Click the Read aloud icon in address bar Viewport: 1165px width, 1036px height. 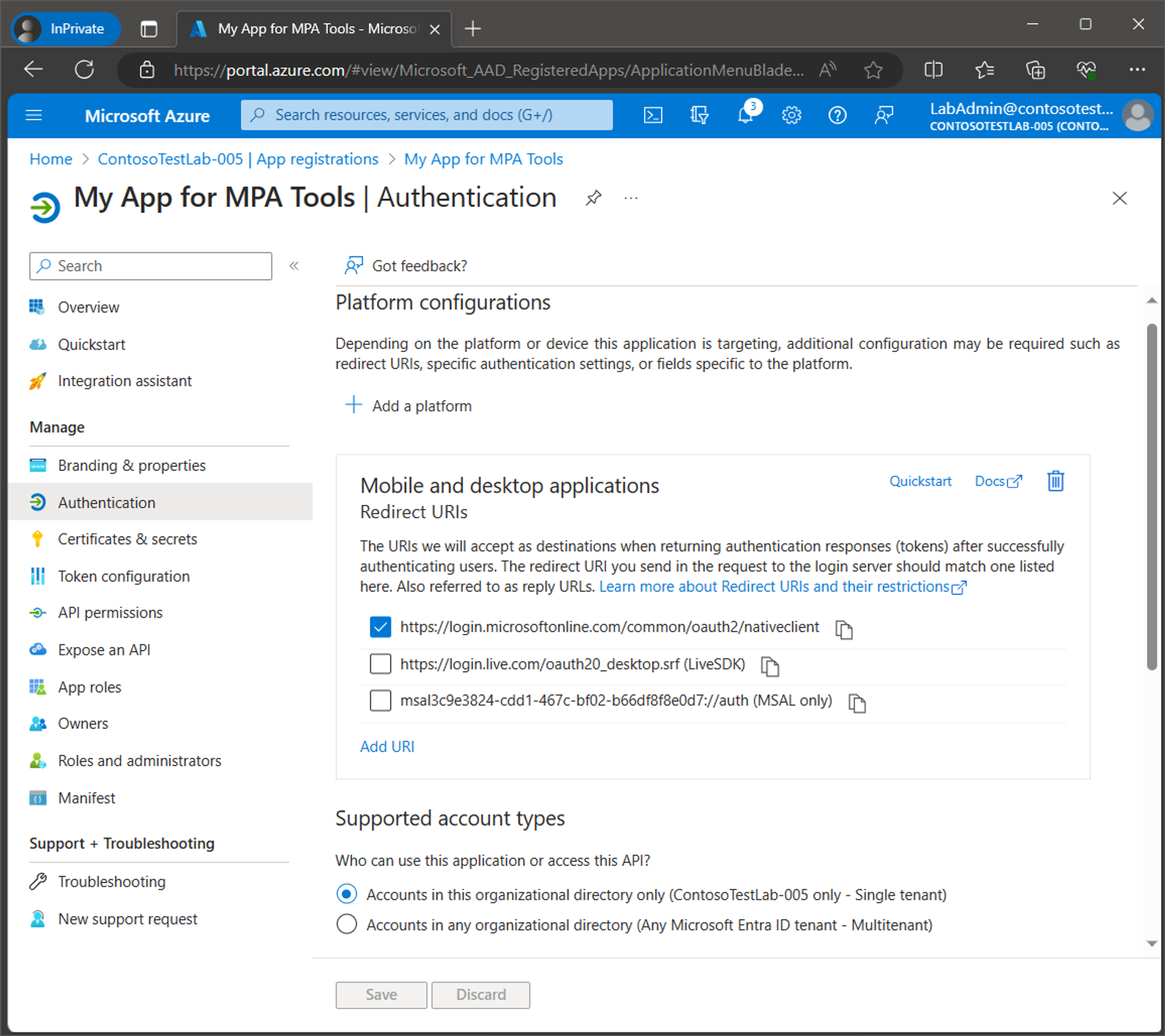tap(828, 70)
